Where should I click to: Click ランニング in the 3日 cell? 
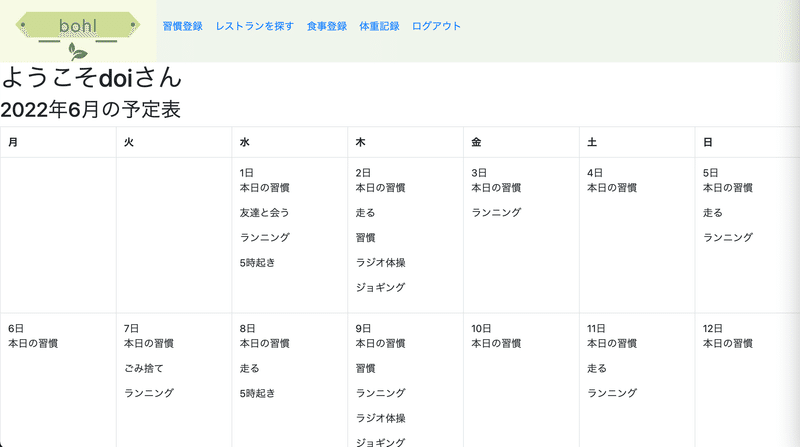coord(496,213)
